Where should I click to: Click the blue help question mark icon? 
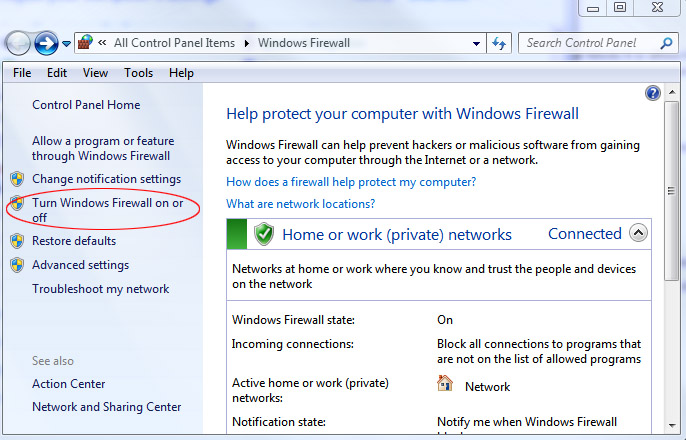653,93
